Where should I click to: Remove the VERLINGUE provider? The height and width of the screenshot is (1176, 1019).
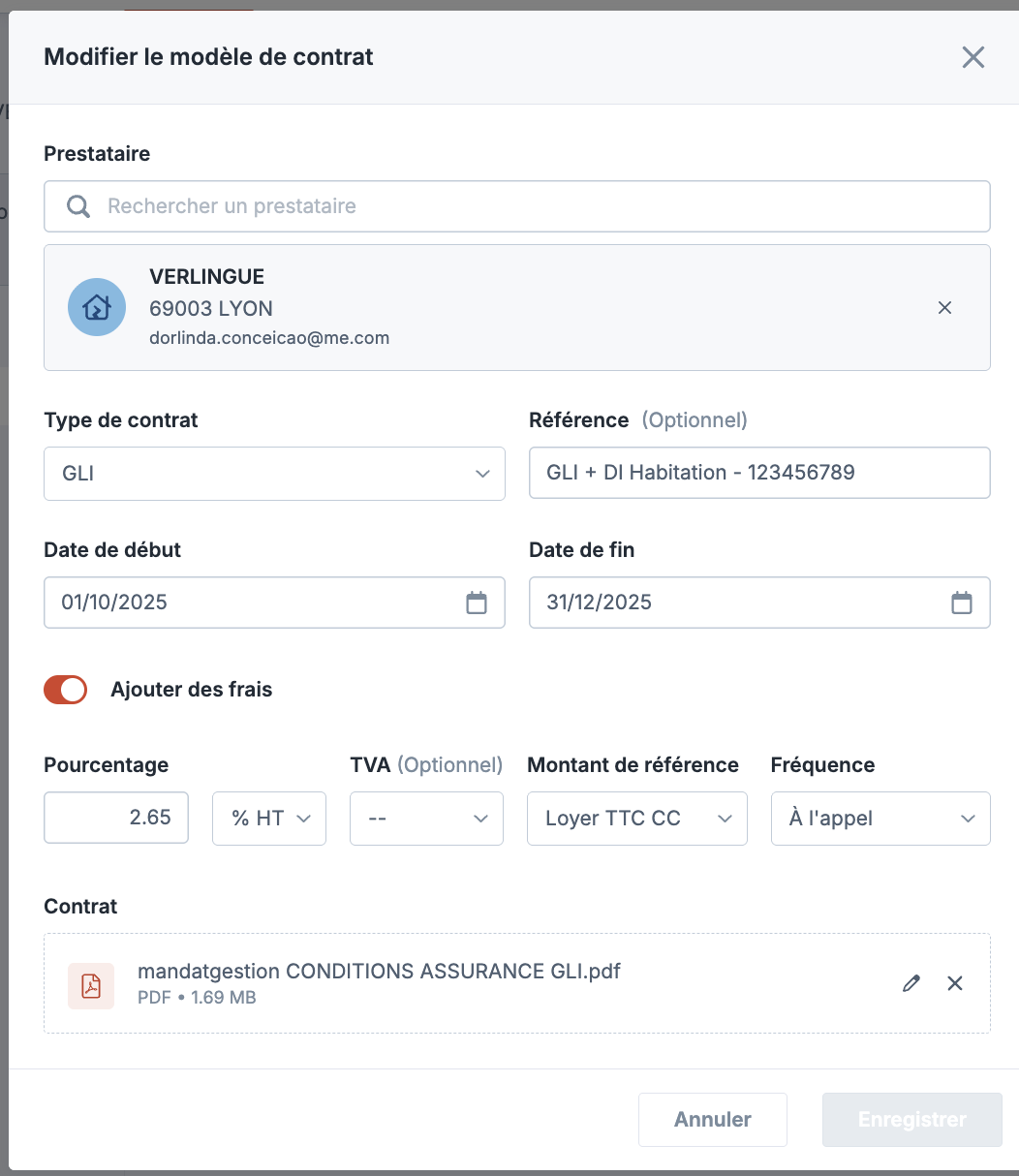click(944, 308)
